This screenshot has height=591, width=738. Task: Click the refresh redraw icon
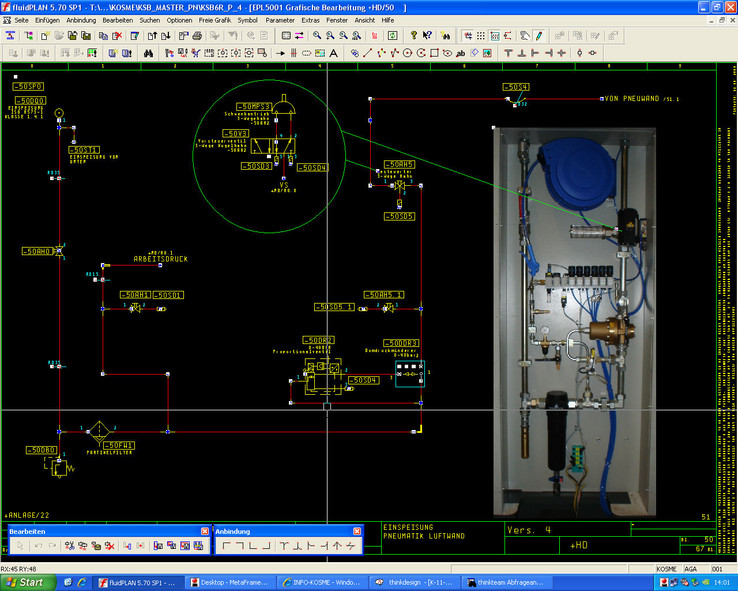(392, 35)
